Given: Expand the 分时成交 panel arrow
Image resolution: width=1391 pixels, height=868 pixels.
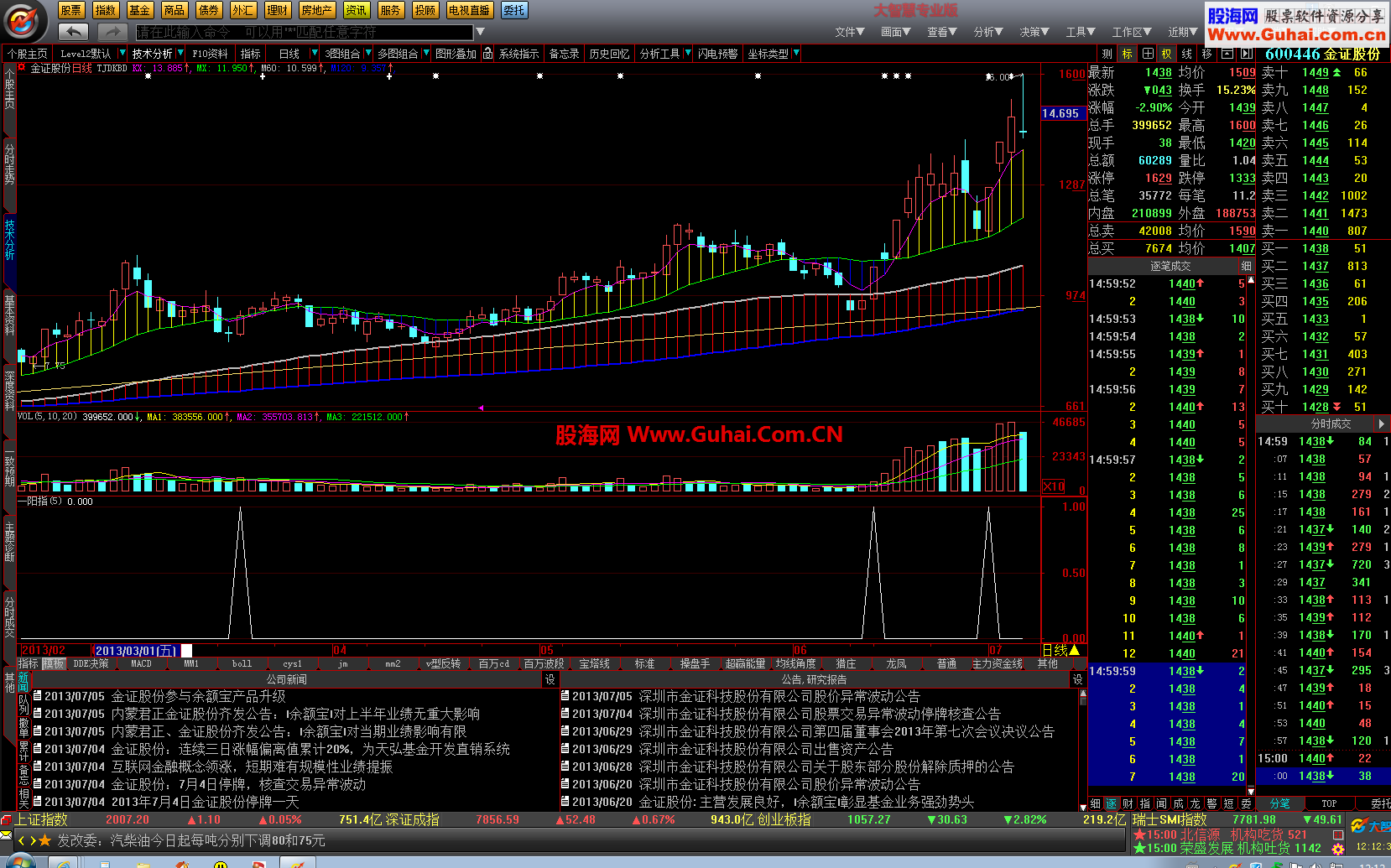Looking at the screenshot, I should [1381, 424].
